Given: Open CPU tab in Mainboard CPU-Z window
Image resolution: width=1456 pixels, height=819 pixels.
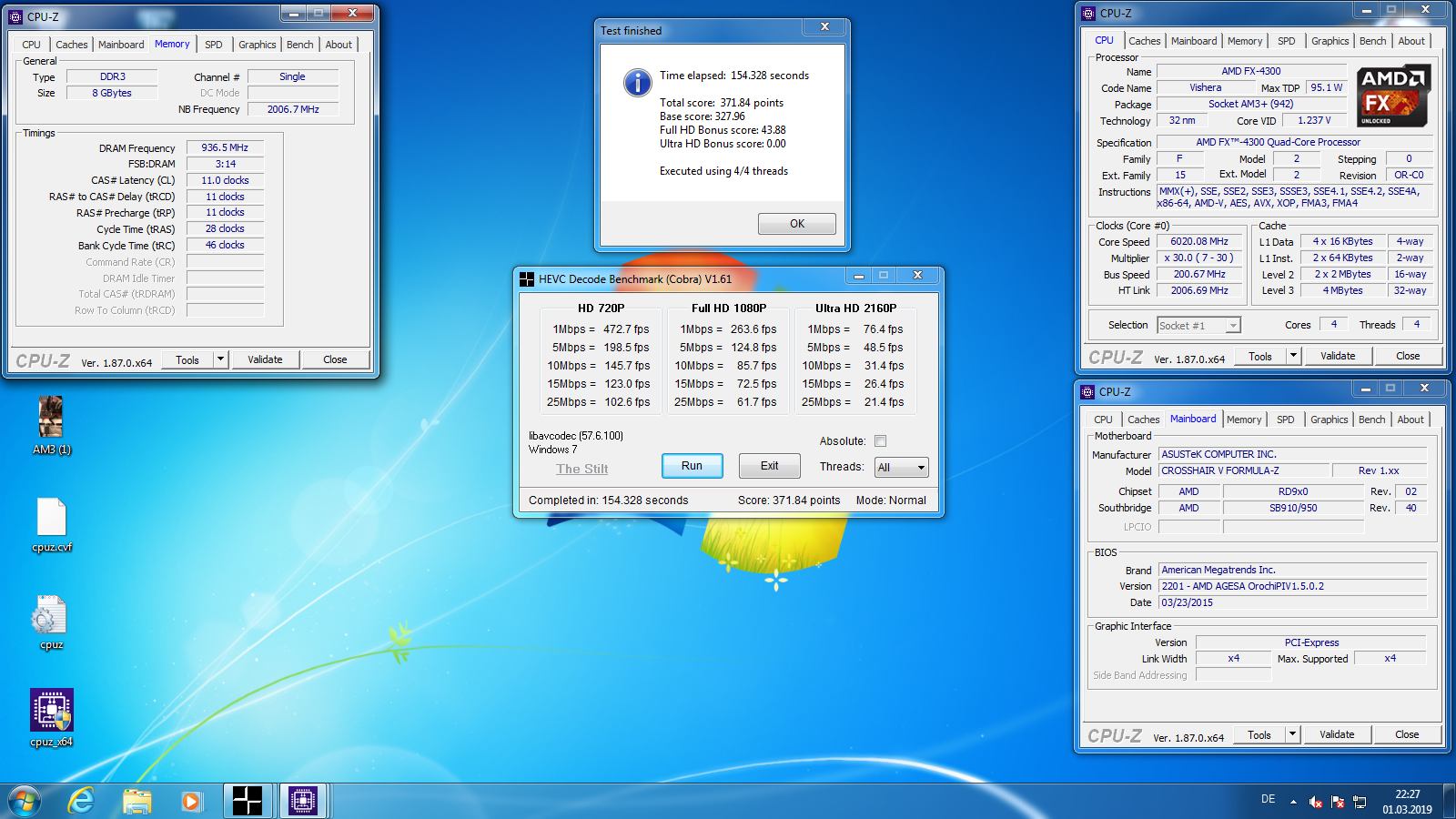Looking at the screenshot, I should [1103, 420].
